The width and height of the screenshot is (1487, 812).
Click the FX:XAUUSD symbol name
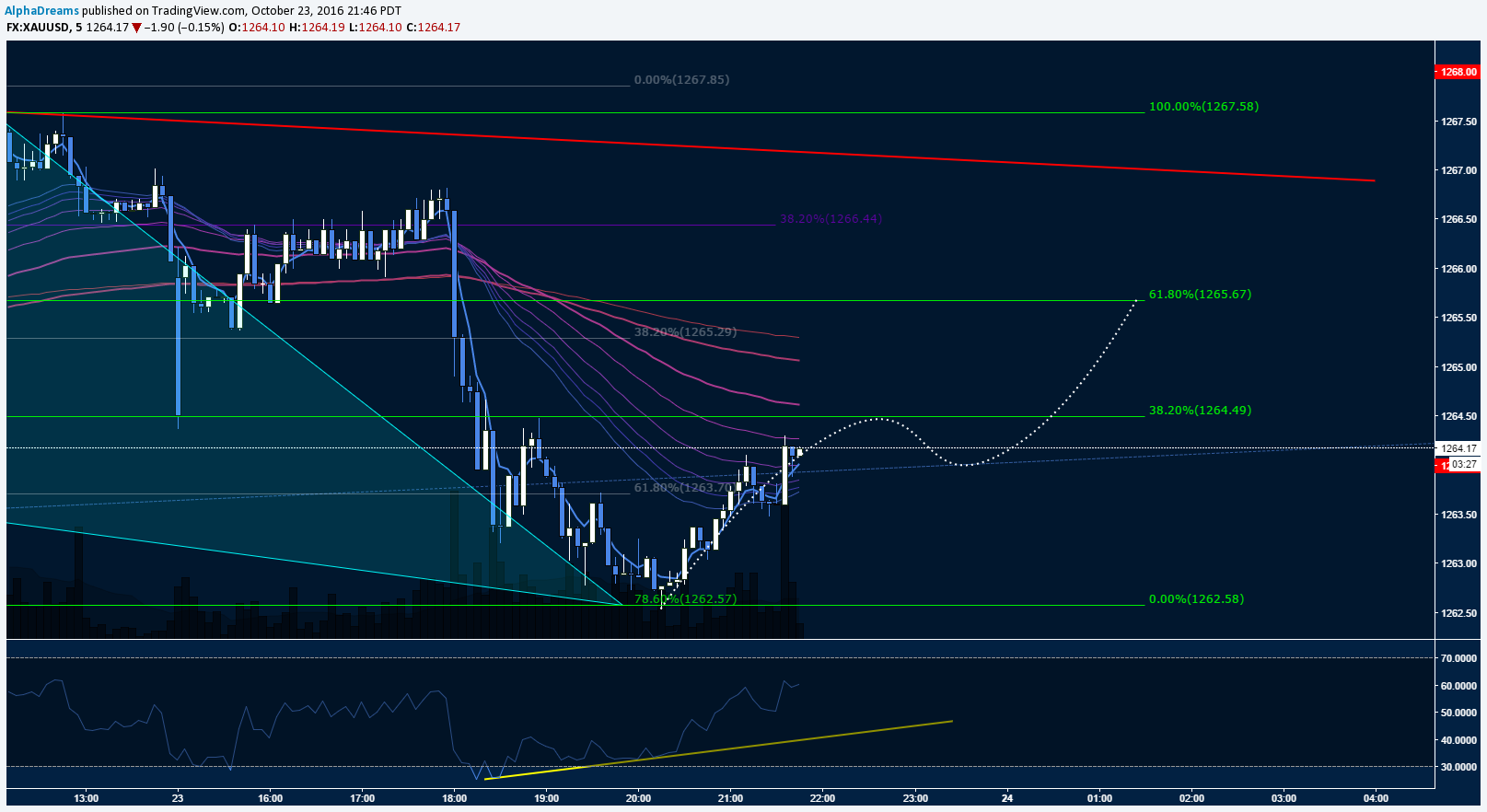(x=39, y=28)
